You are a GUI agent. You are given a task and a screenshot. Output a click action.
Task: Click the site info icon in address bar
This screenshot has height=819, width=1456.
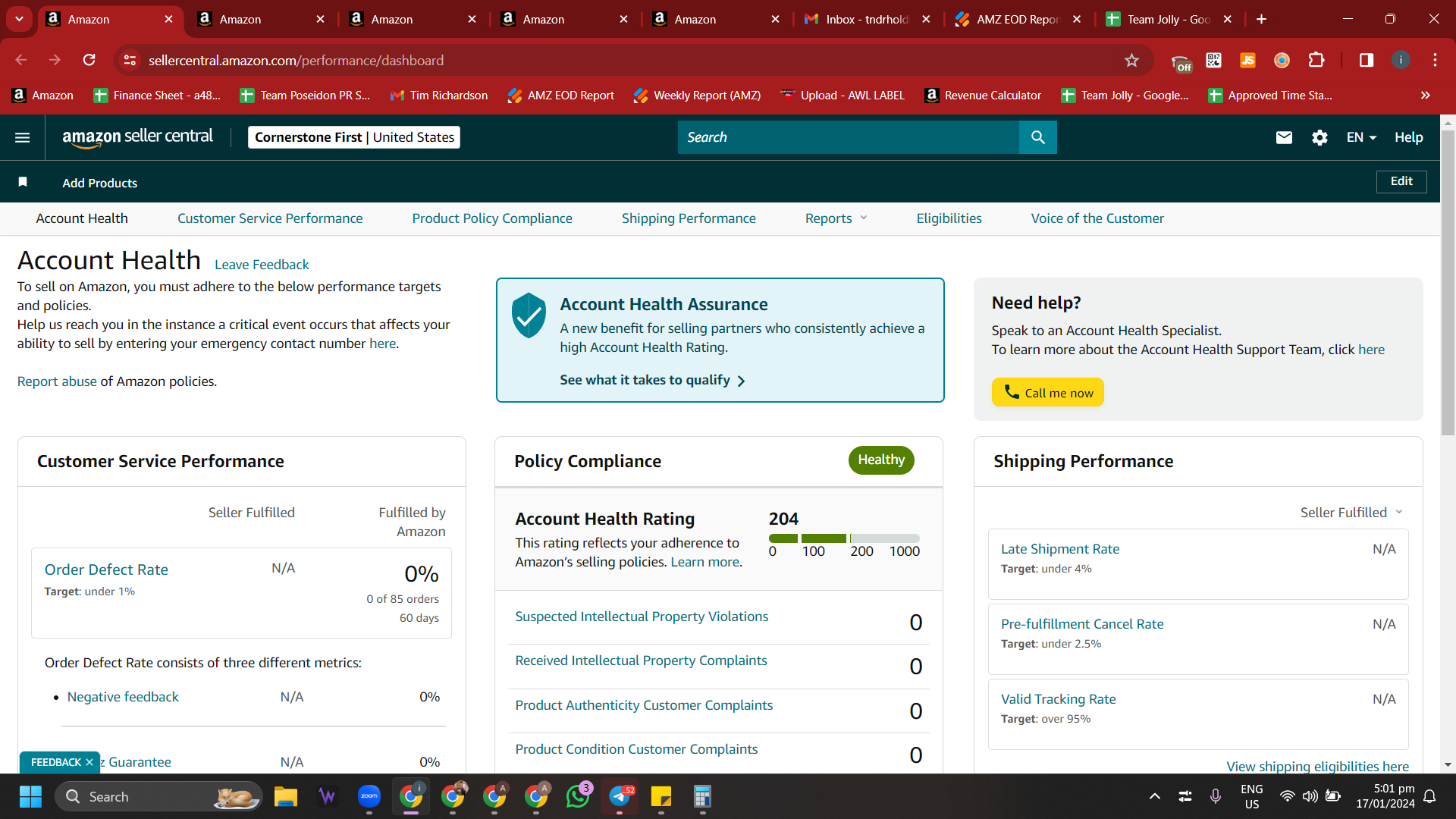point(130,60)
